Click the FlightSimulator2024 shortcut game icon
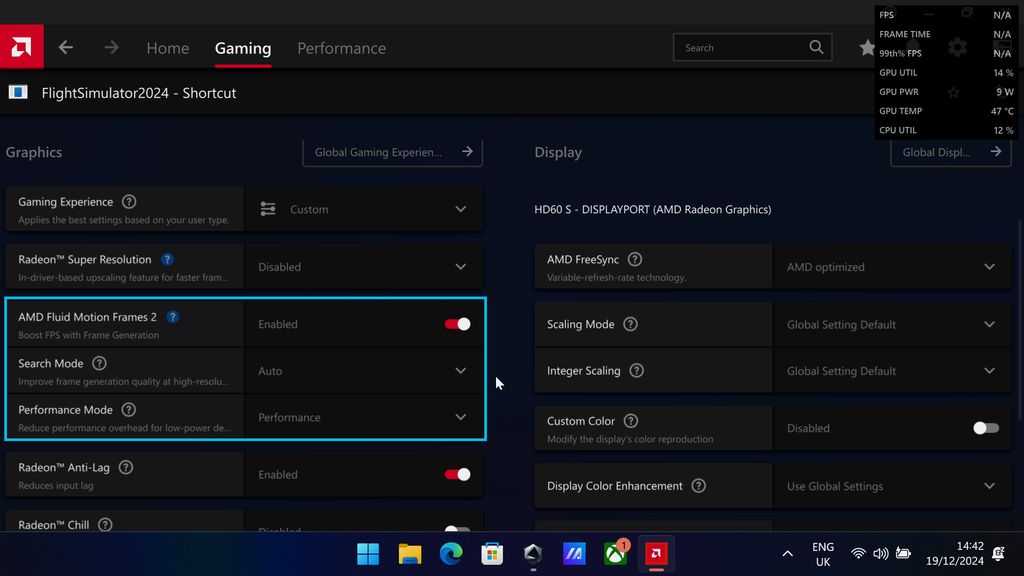Viewport: 1024px width, 576px height. 18,92
